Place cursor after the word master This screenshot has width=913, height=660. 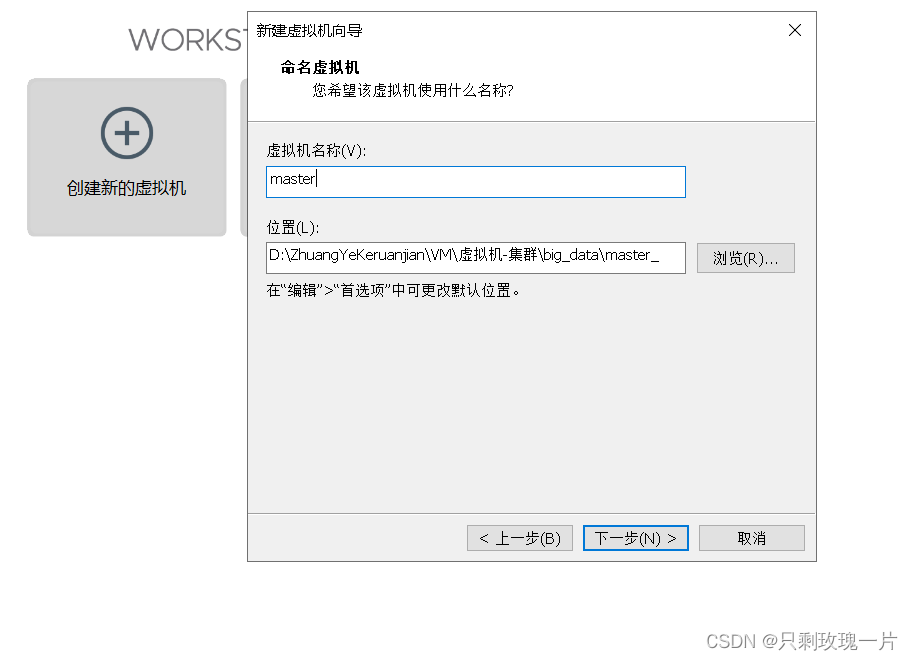[x=316, y=181]
